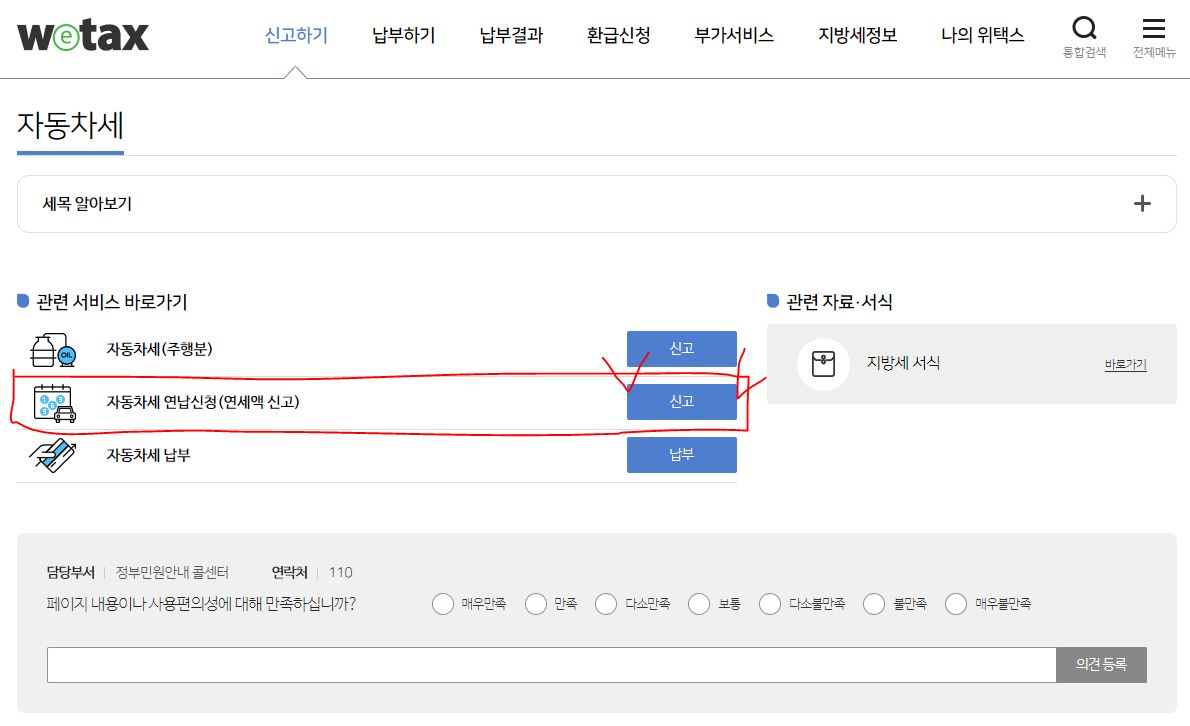Click the document box icon beside 지방세 서식

pos(823,363)
